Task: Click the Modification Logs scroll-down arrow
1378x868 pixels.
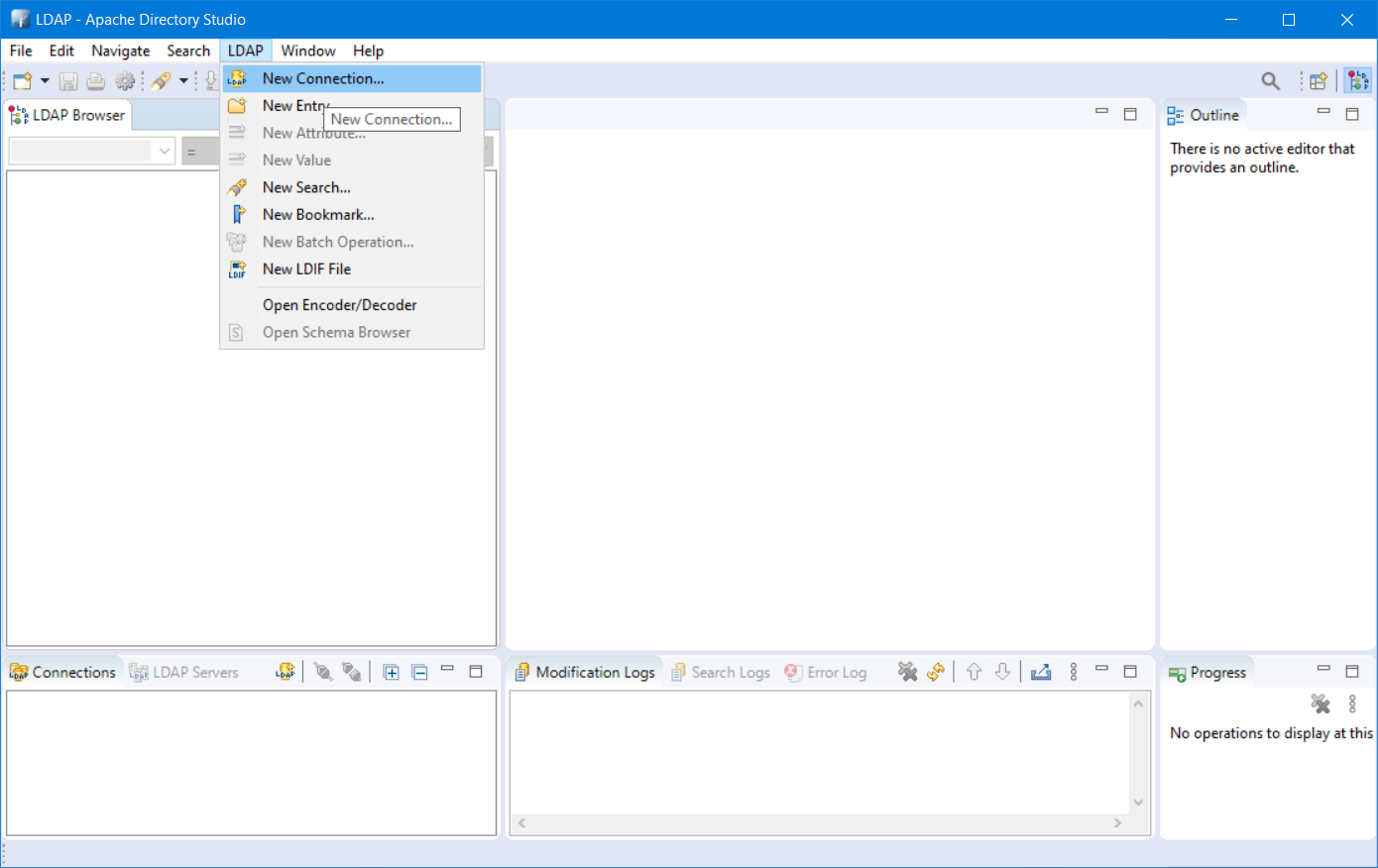Action: click(x=1138, y=803)
